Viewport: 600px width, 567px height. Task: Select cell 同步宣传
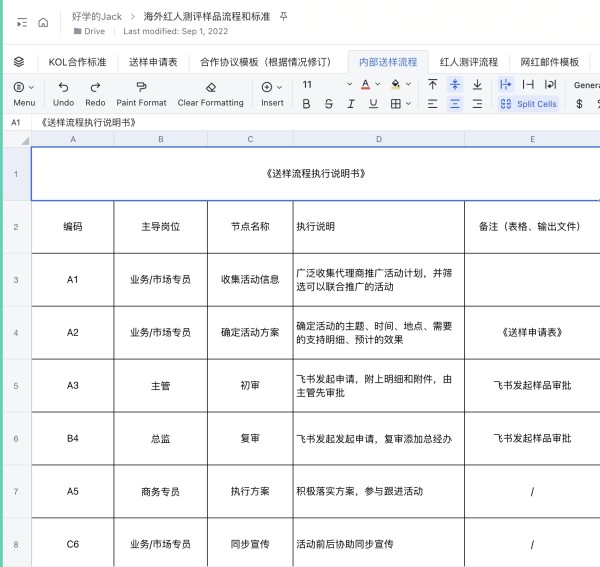coord(250,544)
